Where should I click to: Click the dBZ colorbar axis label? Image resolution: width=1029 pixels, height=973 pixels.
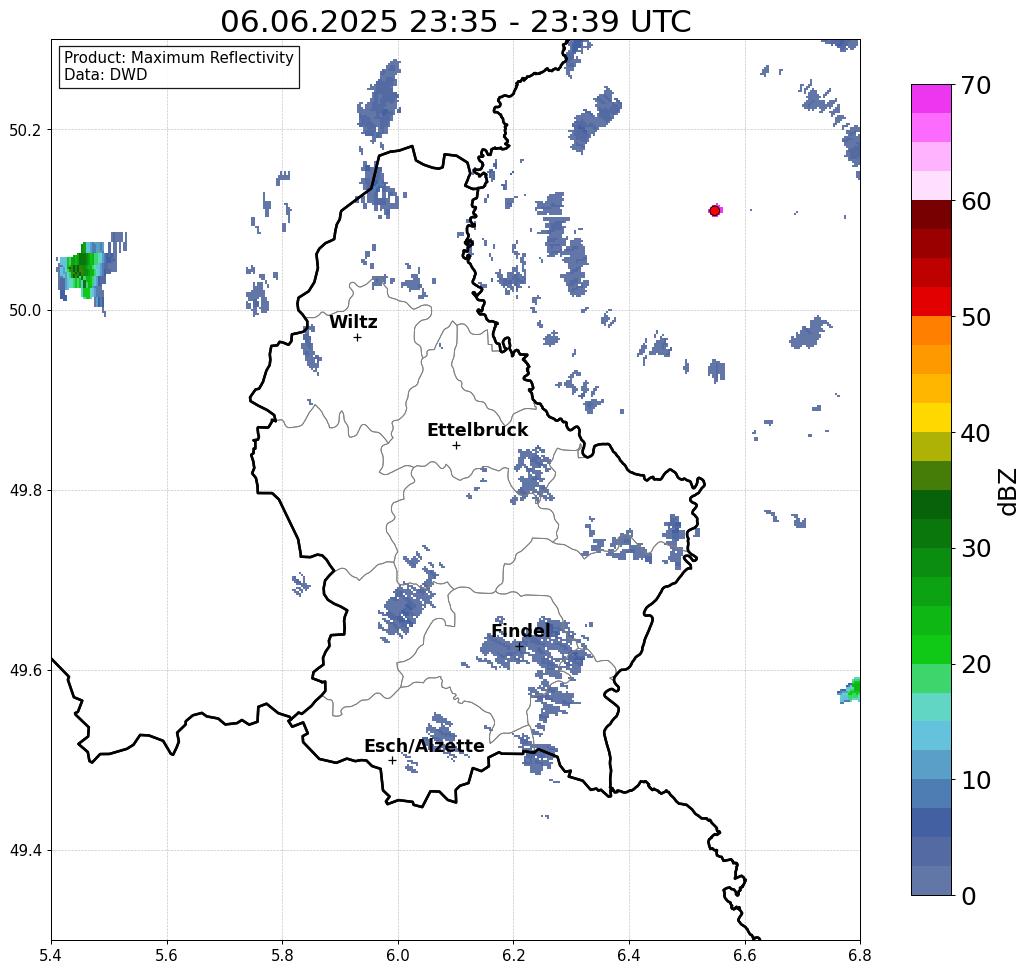pos(1007,491)
